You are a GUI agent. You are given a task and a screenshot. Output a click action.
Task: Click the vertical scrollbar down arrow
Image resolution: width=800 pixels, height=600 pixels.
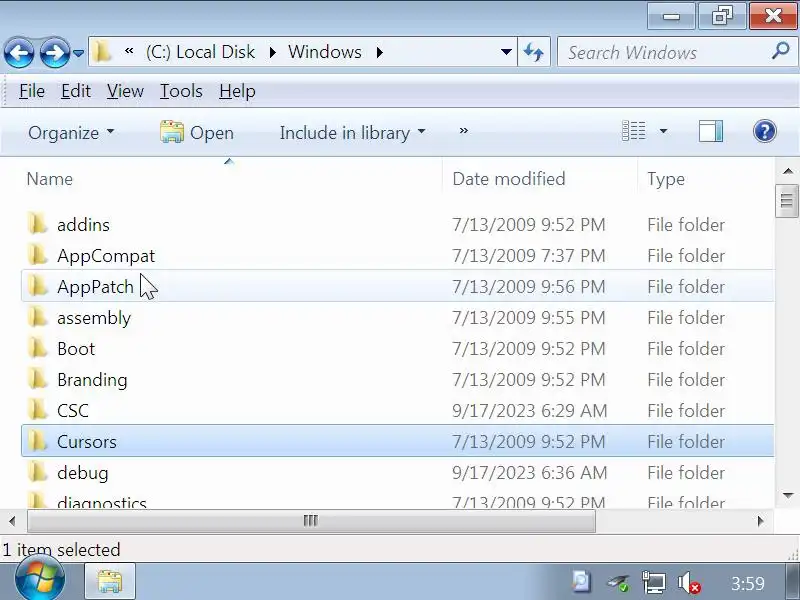(x=787, y=495)
